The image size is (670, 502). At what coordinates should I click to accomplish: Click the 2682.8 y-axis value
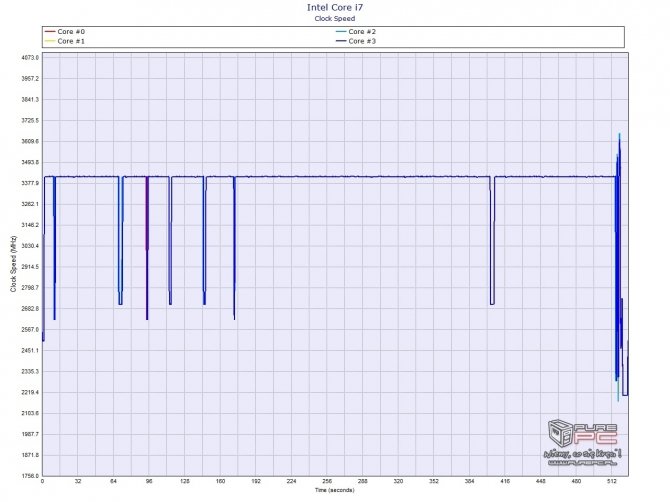click(30, 309)
